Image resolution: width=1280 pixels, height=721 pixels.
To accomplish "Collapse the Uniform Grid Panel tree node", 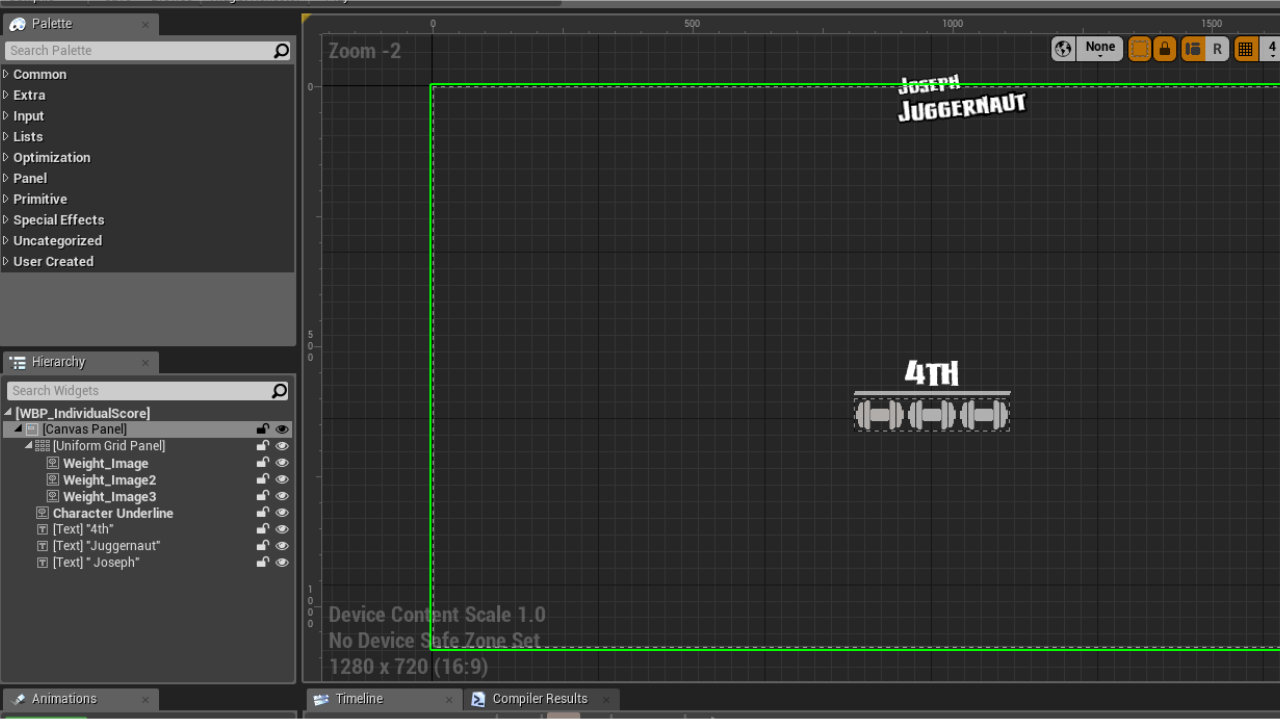I will coord(29,445).
